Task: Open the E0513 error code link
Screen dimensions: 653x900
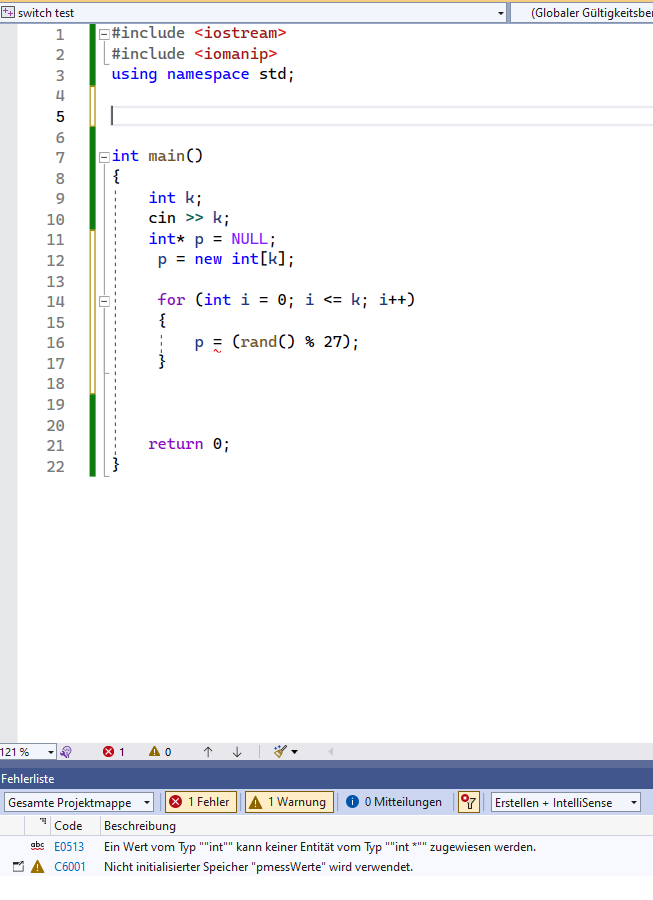Action: click(x=69, y=847)
